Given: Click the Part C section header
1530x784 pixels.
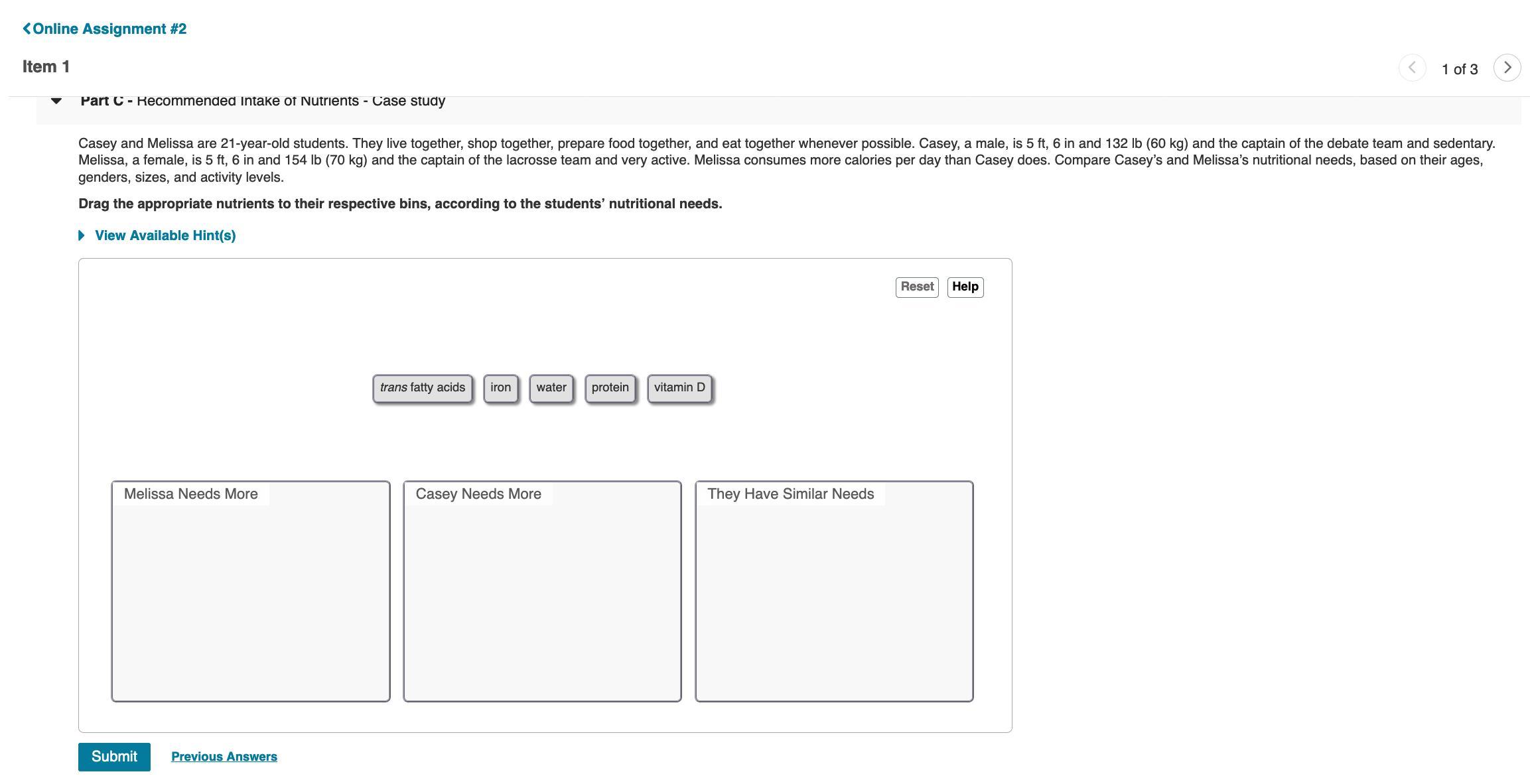Looking at the screenshot, I should (263, 101).
